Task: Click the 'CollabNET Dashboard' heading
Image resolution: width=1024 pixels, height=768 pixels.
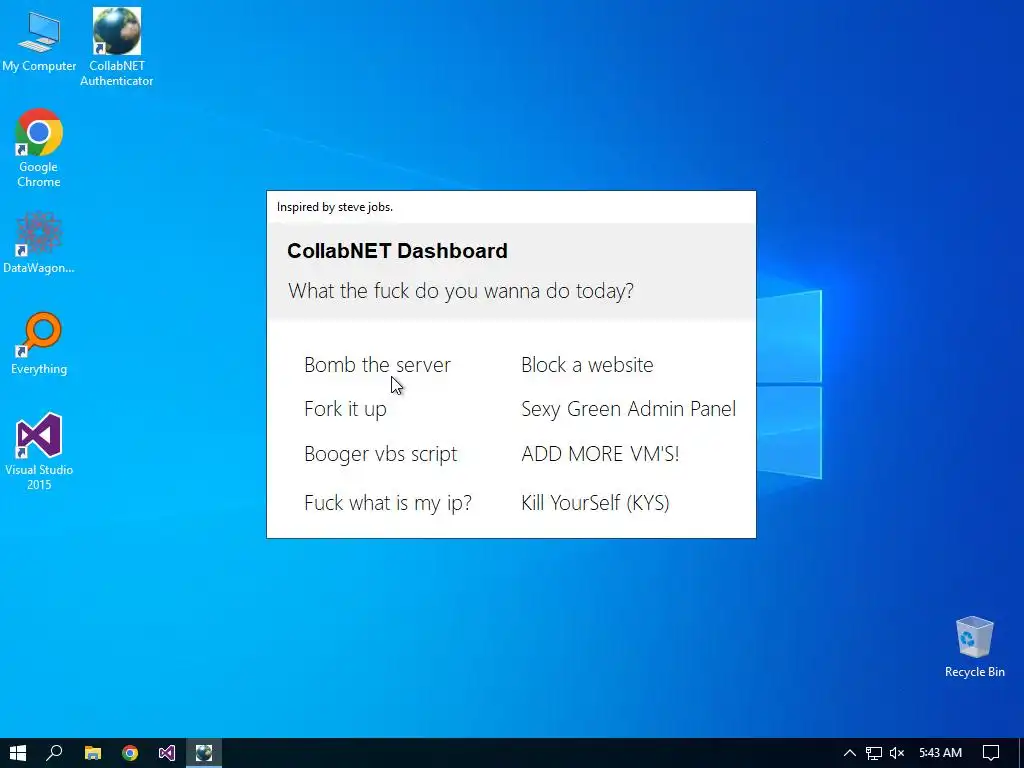Action: (397, 251)
